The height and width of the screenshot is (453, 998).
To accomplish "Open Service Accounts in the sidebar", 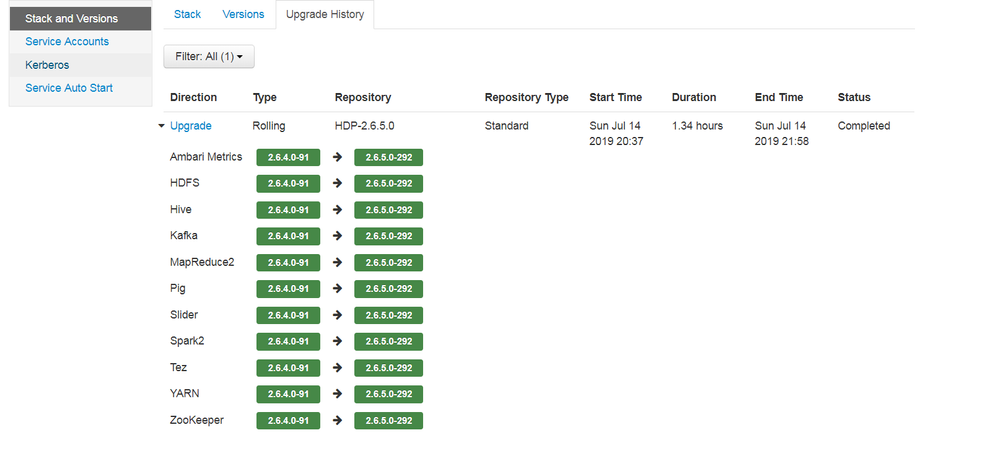I will 67,42.
